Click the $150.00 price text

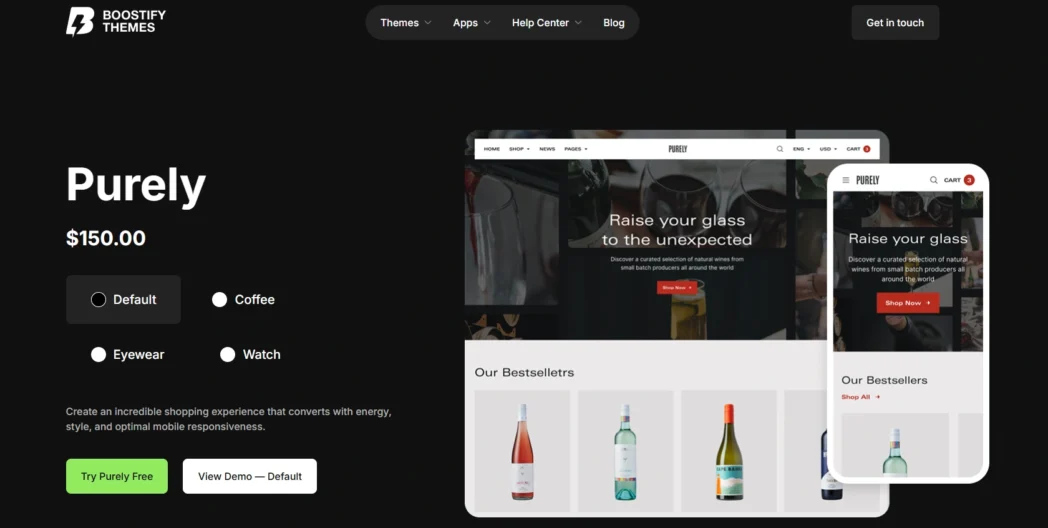coord(106,238)
